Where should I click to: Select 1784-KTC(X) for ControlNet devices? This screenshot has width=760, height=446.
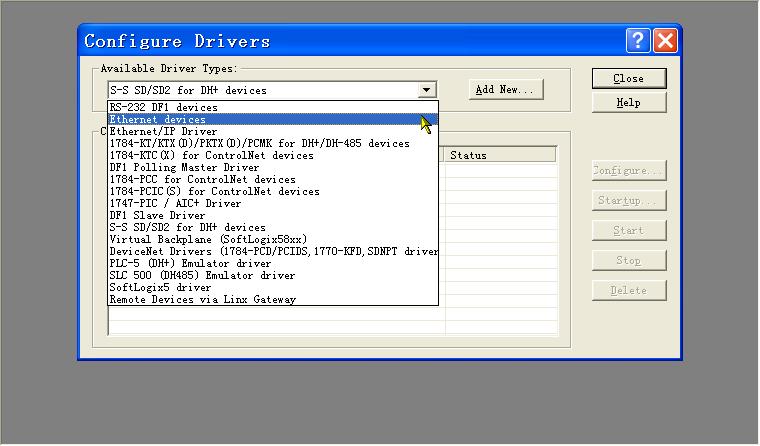[x=273, y=156]
